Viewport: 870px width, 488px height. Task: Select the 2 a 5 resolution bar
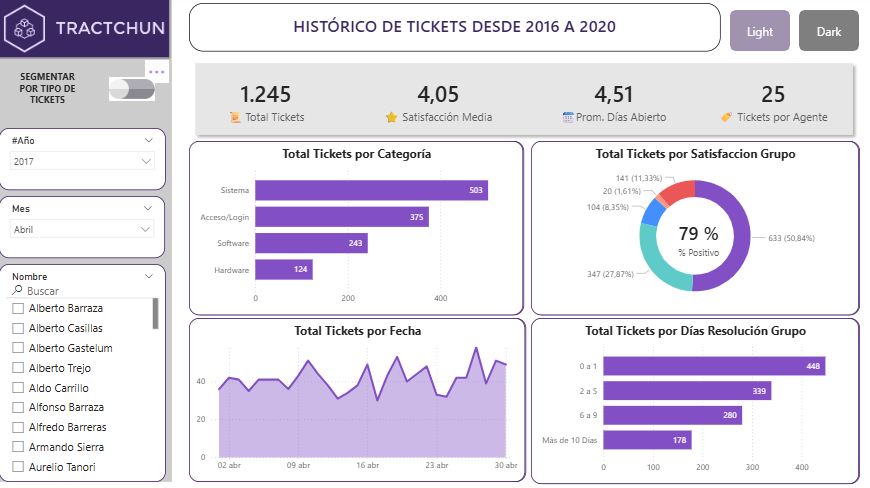click(687, 391)
